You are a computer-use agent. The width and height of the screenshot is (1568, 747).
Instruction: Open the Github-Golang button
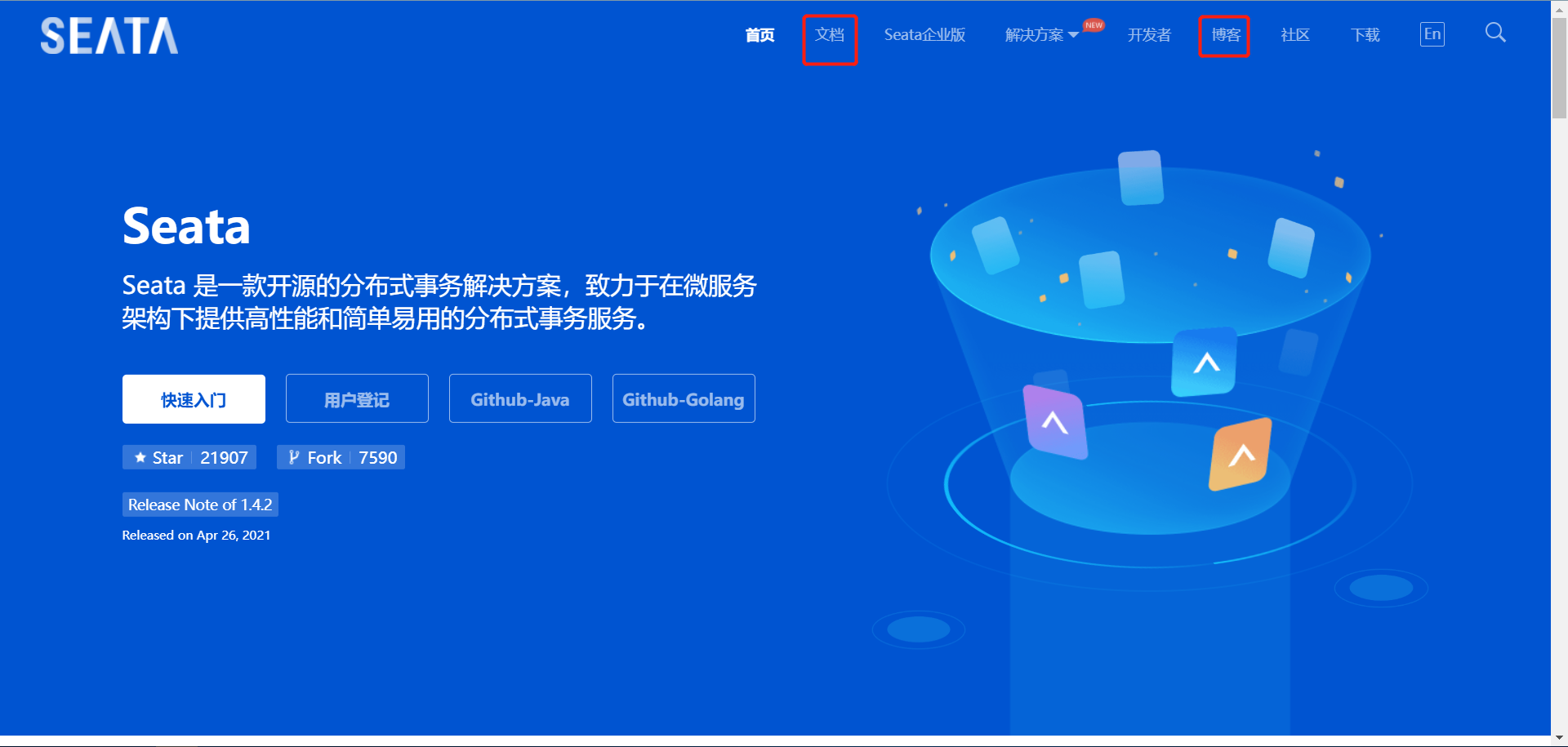[684, 398]
